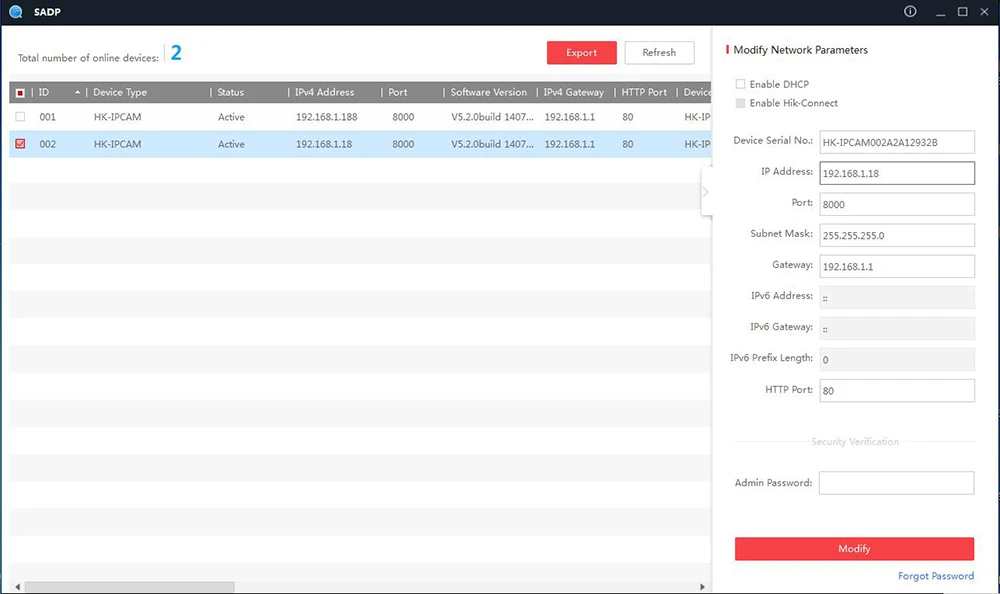This screenshot has width=1000, height=594.
Task: Uncheck the box for device 002
Action: tap(20, 144)
